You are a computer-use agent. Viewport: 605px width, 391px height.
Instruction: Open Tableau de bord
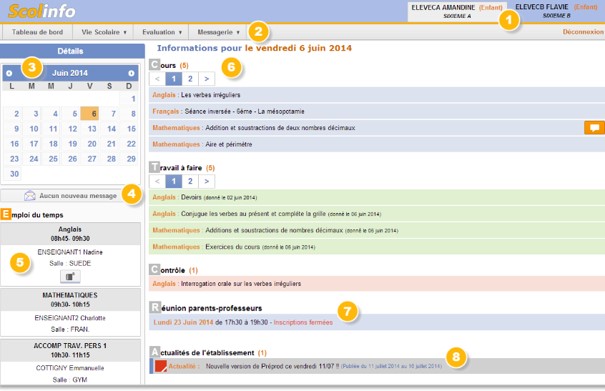pyautogui.click(x=37, y=32)
